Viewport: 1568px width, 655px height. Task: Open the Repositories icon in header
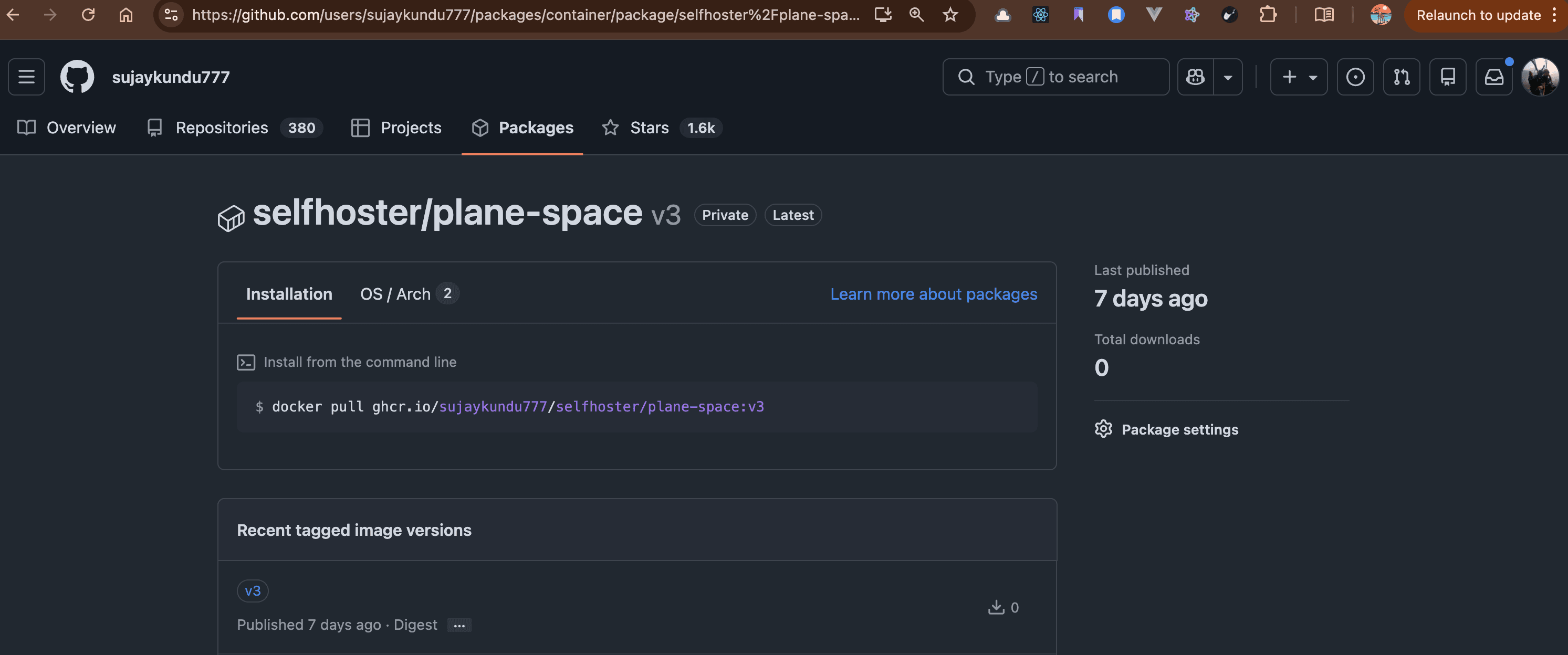point(1447,77)
